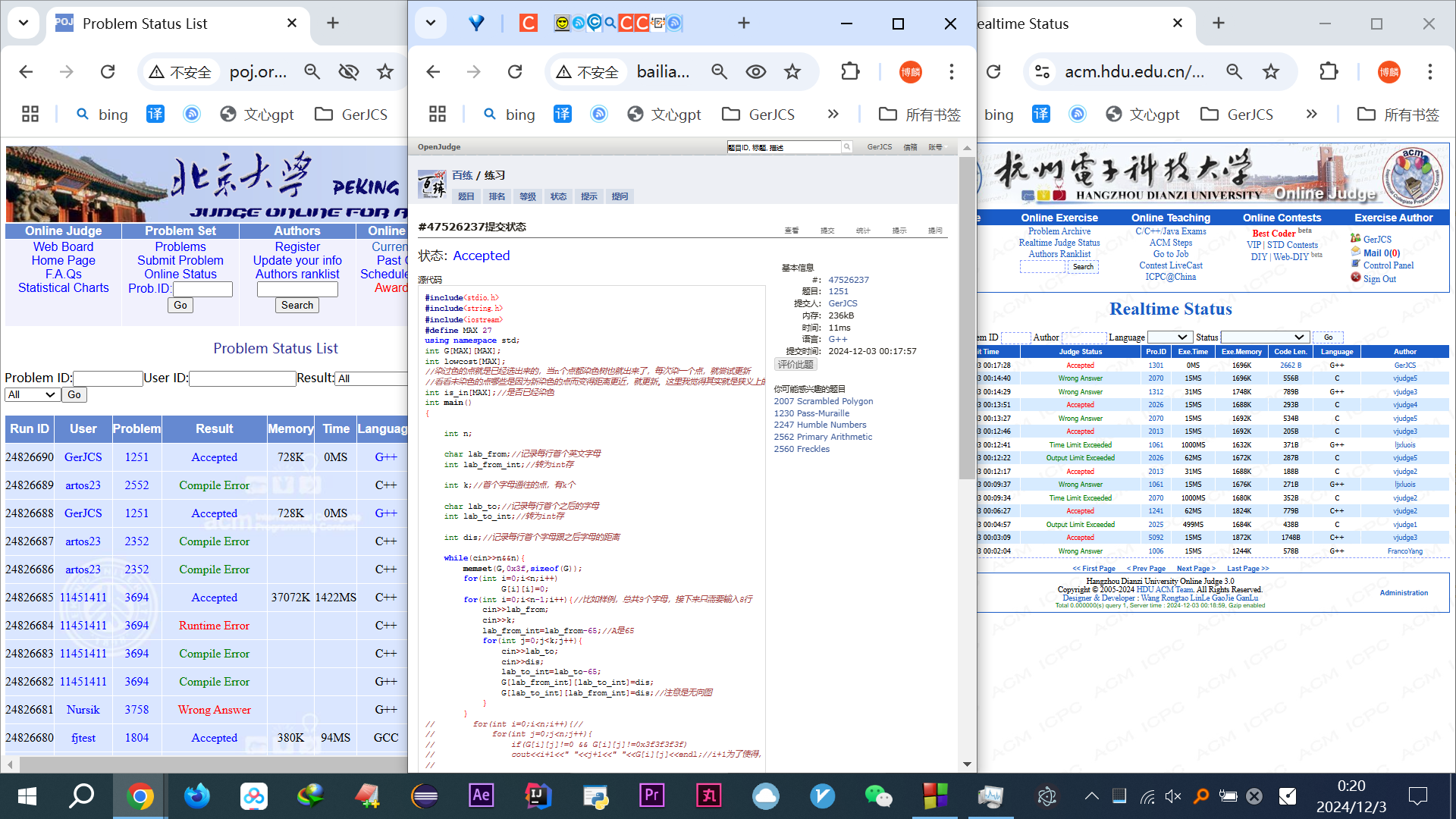
Task: Open the translate bookmark icon in middle browser
Action: pyautogui.click(x=562, y=114)
